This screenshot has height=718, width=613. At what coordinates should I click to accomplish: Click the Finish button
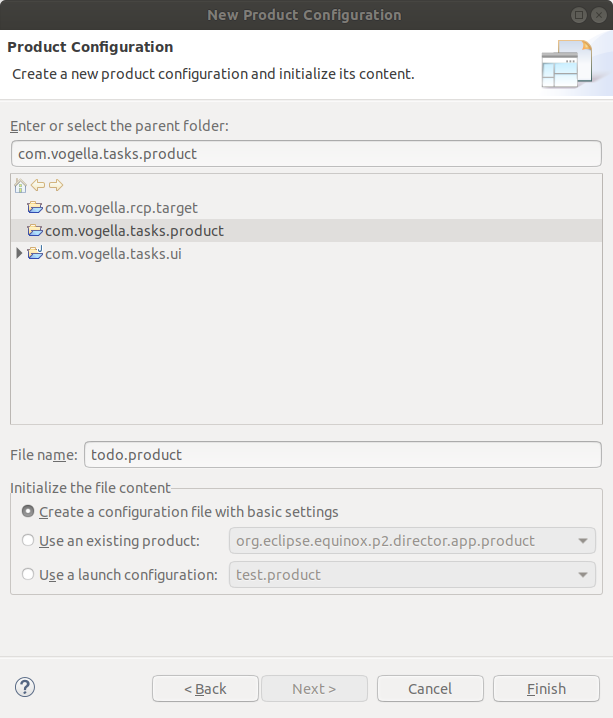[x=546, y=689]
